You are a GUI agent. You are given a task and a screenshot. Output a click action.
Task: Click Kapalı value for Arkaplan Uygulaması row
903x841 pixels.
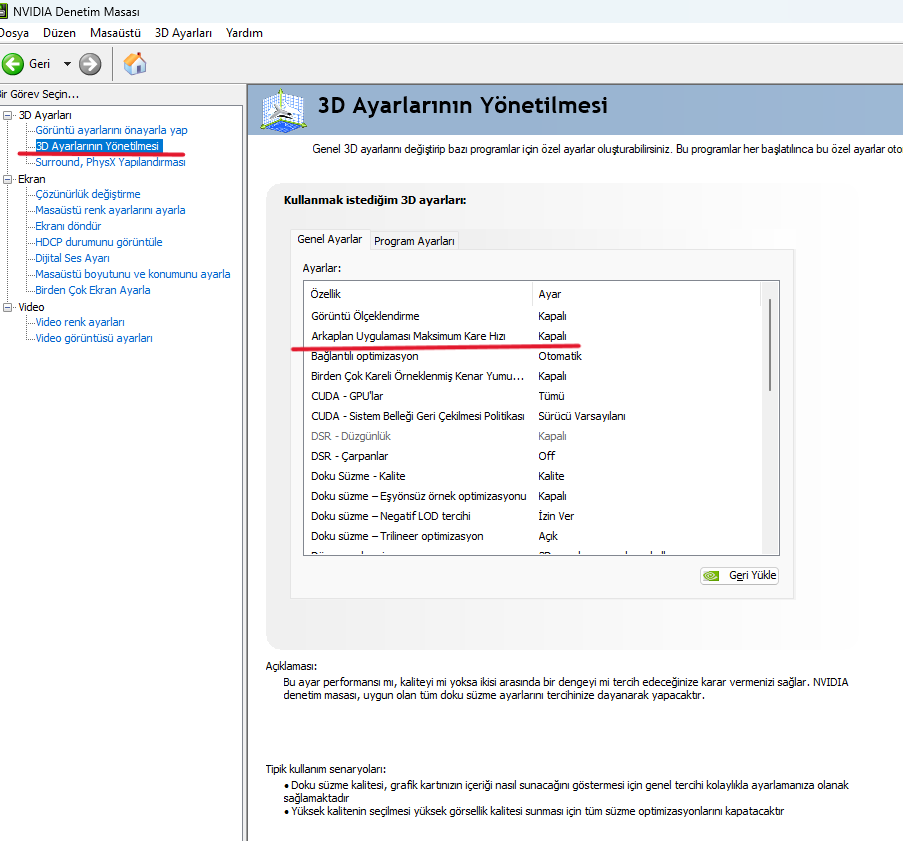point(552,336)
